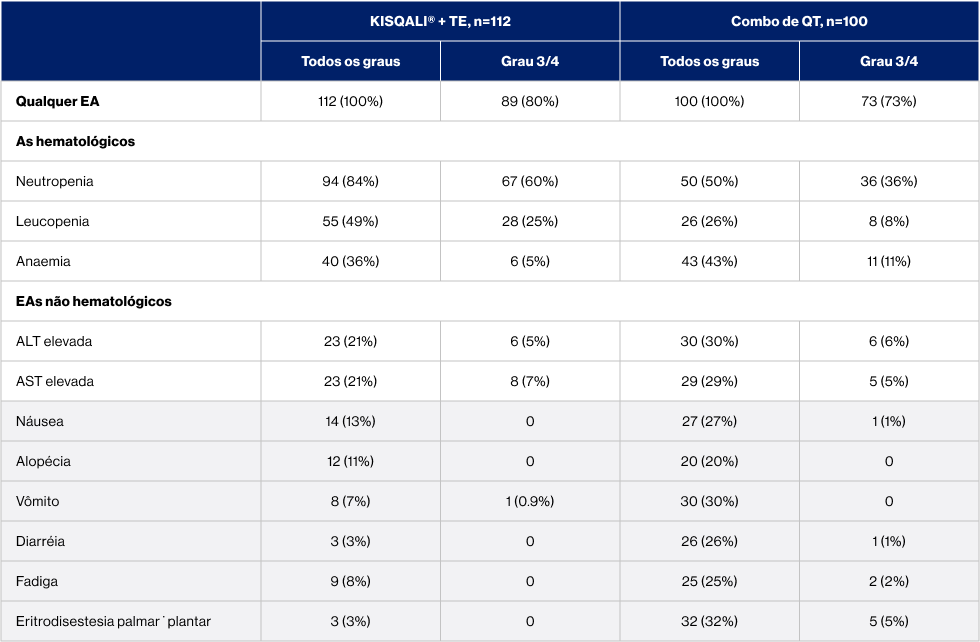The image size is (980, 642).
Task: Click Todos os graus under KISQALI header
Action: coord(350,61)
